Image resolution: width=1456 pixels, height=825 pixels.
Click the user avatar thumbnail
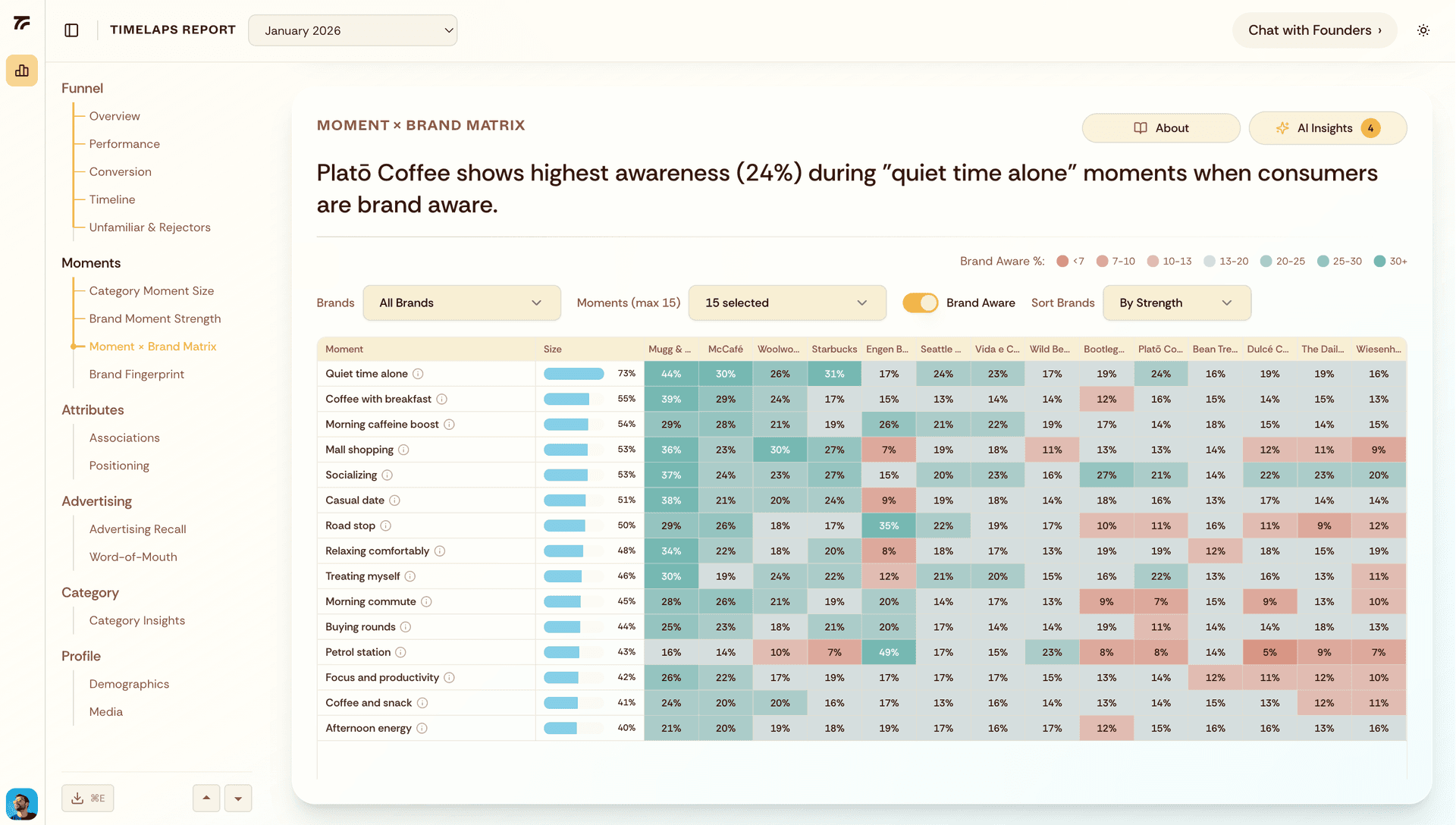[22, 804]
